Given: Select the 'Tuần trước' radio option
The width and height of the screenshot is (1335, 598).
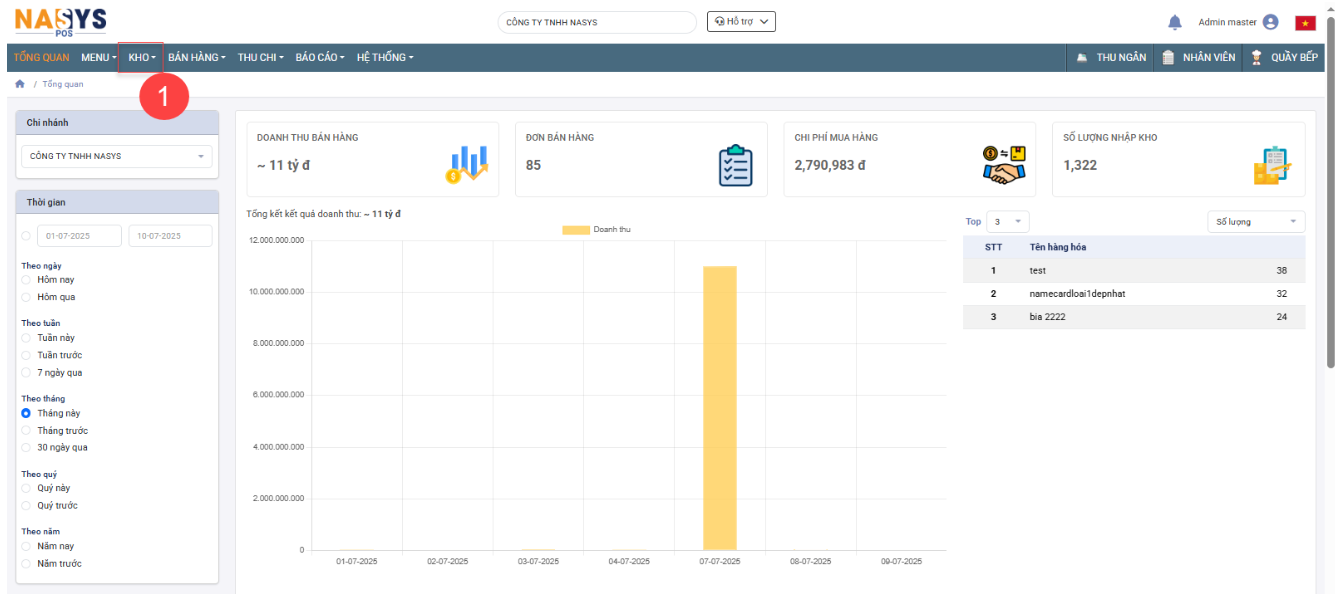Looking at the screenshot, I should [x=26, y=355].
